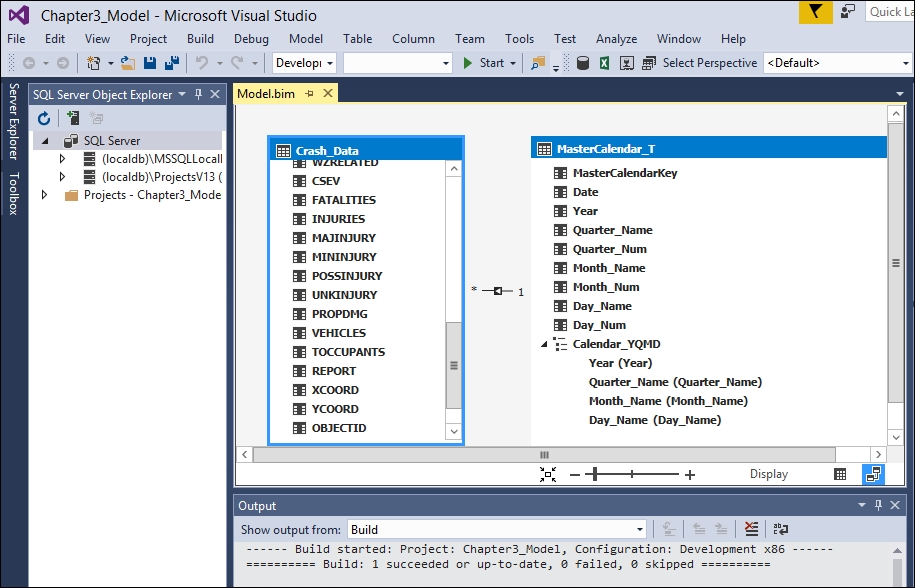This screenshot has height=588, width=915.
Task: Click the diagram horizontal scrollbar thumb
Action: 544,454
